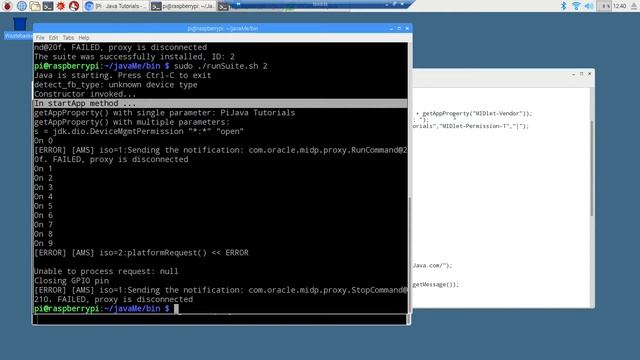
Task: Switch to Pi Java Tutorials browser task
Action: (x=116, y=6)
